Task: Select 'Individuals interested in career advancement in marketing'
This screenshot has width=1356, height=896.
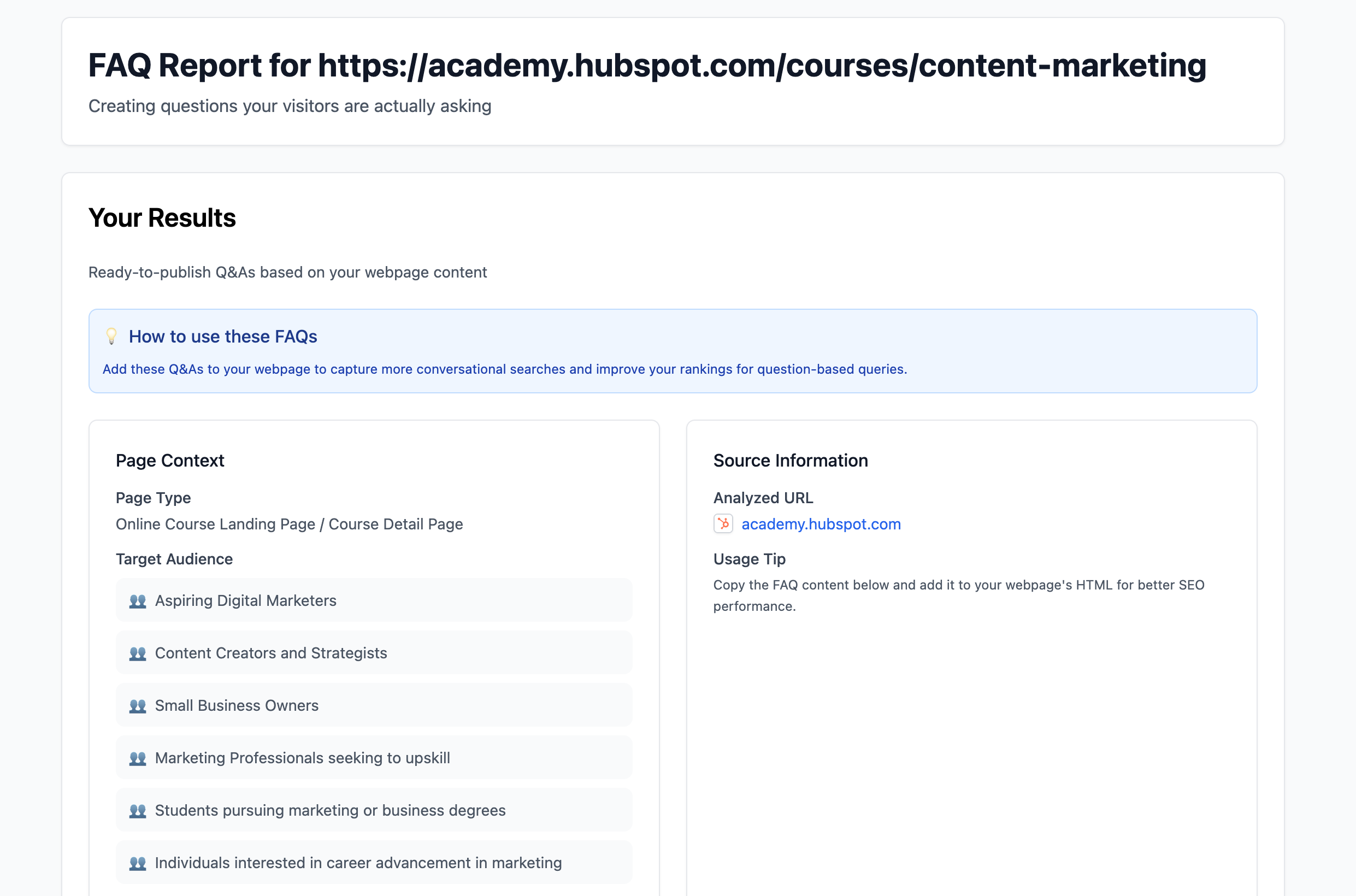Action: [x=358, y=863]
